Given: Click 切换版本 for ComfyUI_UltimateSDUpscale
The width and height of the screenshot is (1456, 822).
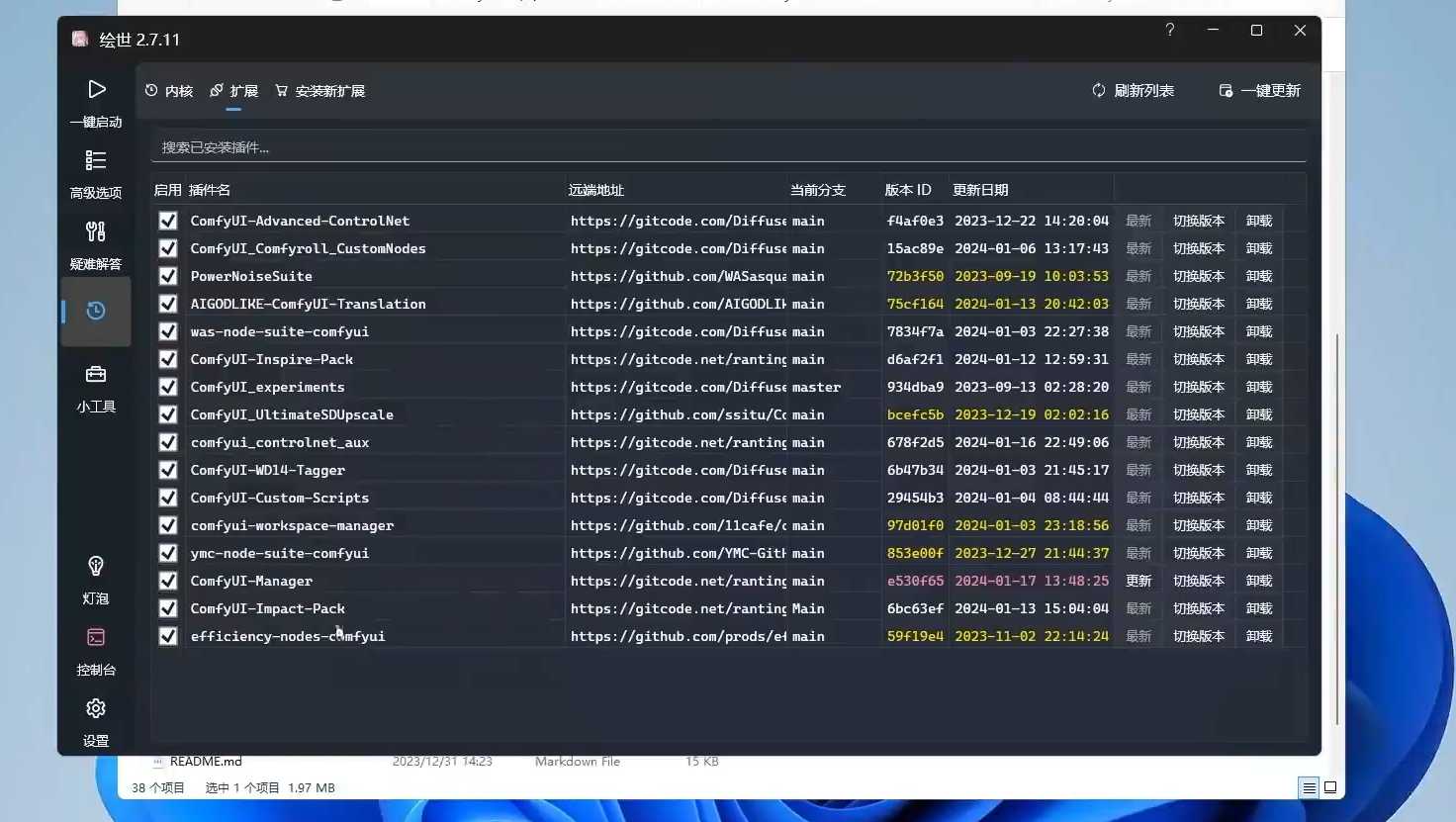Looking at the screenshot, I should pyautogui.click(x=1199, y=414).
